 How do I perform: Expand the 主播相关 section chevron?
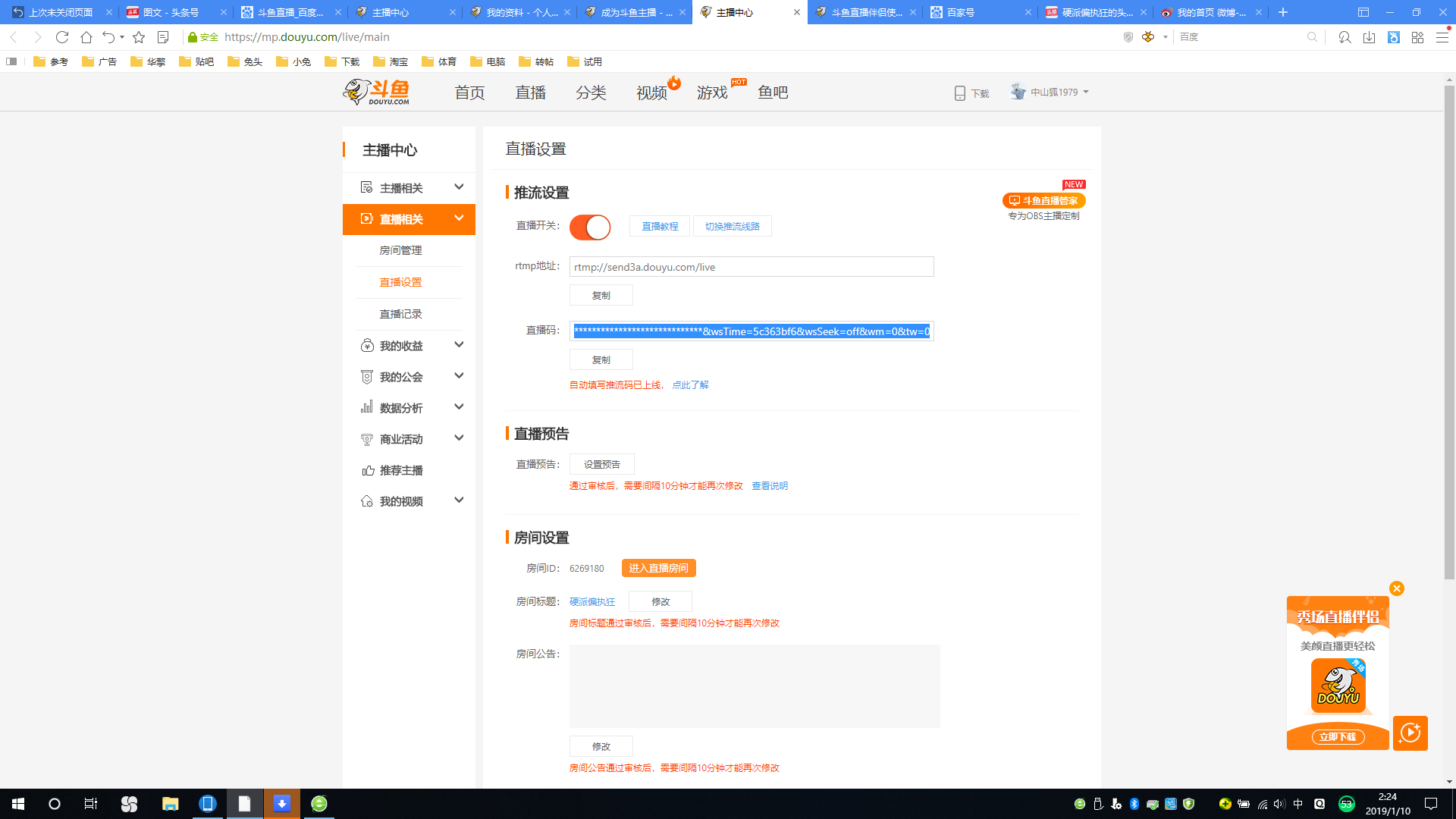(x=458, y=186)
